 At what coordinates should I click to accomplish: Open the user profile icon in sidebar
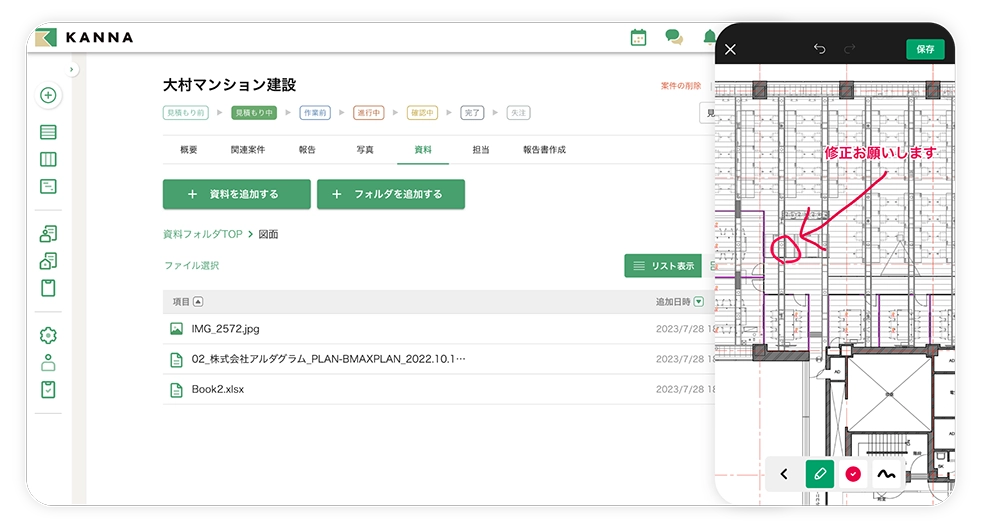(x=48, y=363)
